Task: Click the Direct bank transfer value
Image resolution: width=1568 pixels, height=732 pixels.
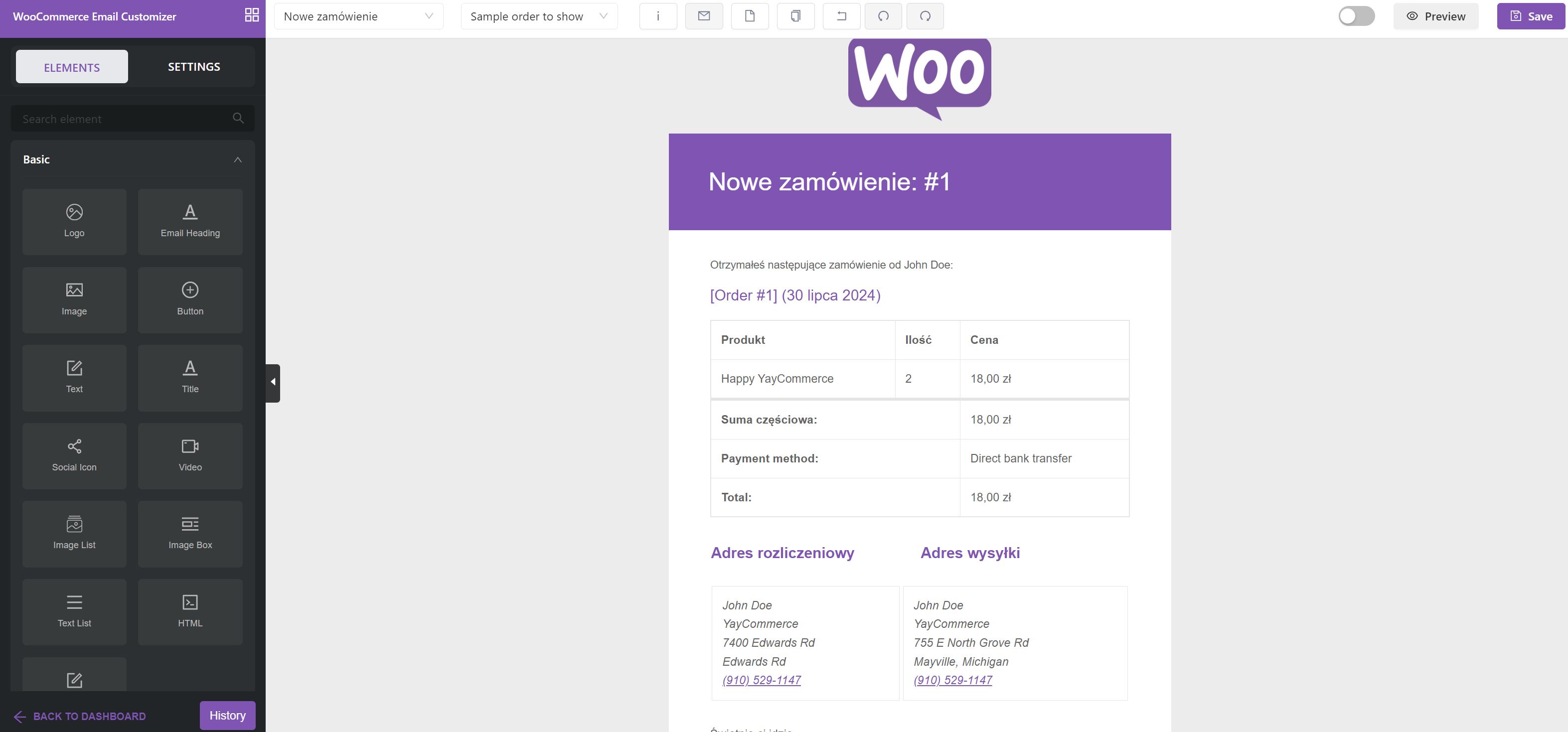Action: pos(1021,458)
